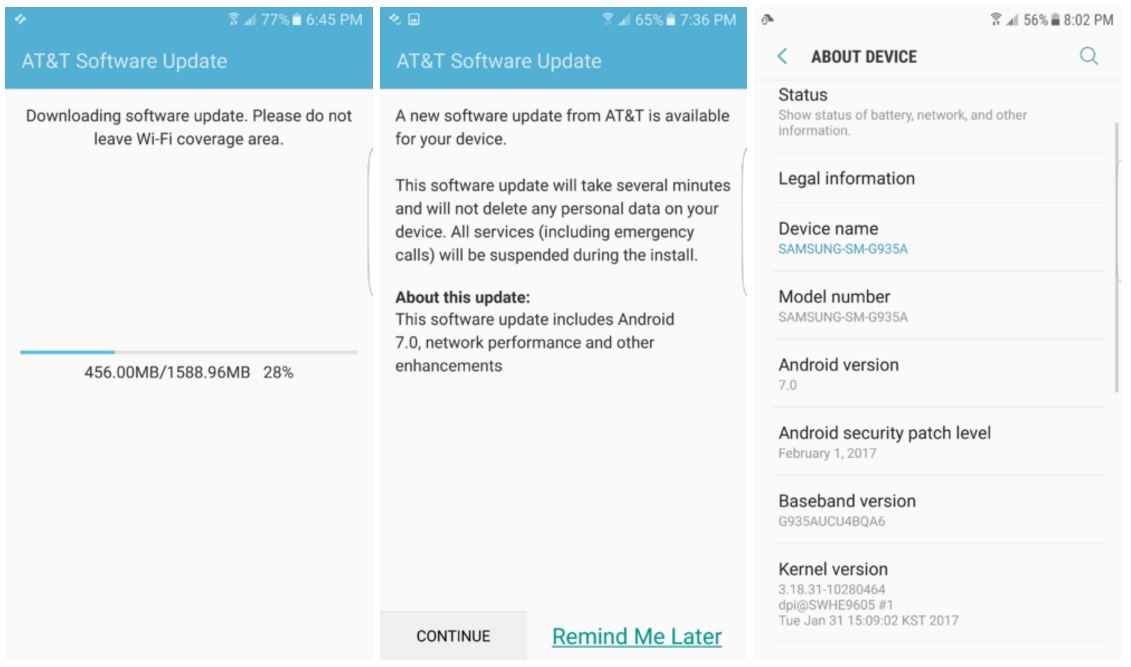Tap CONTINUE to install the update
Image resolution: width=1131 pixels, height=667 pixels.
tap(453, 635)
